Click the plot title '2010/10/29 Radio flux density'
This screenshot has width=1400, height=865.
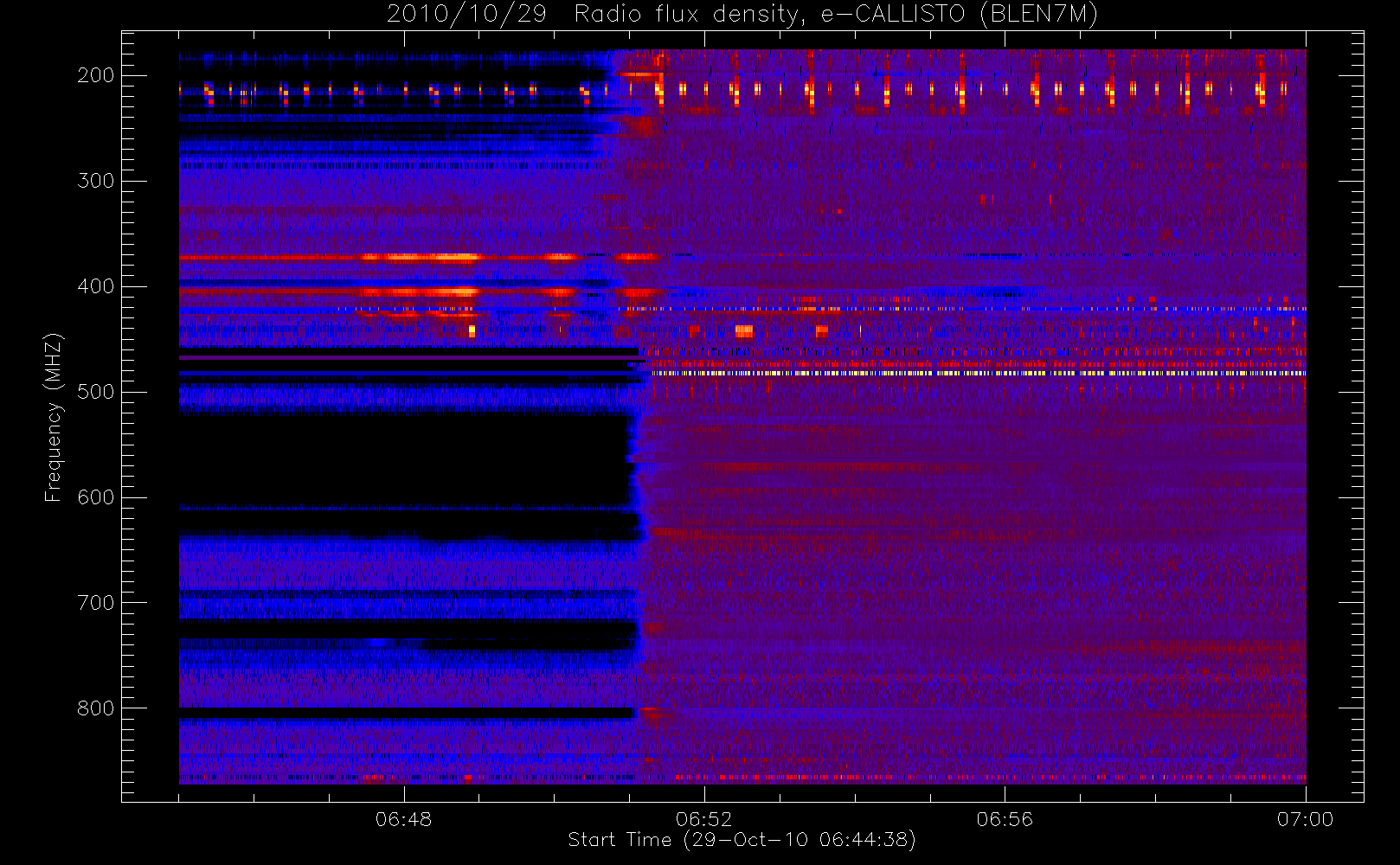pos(742,15)
